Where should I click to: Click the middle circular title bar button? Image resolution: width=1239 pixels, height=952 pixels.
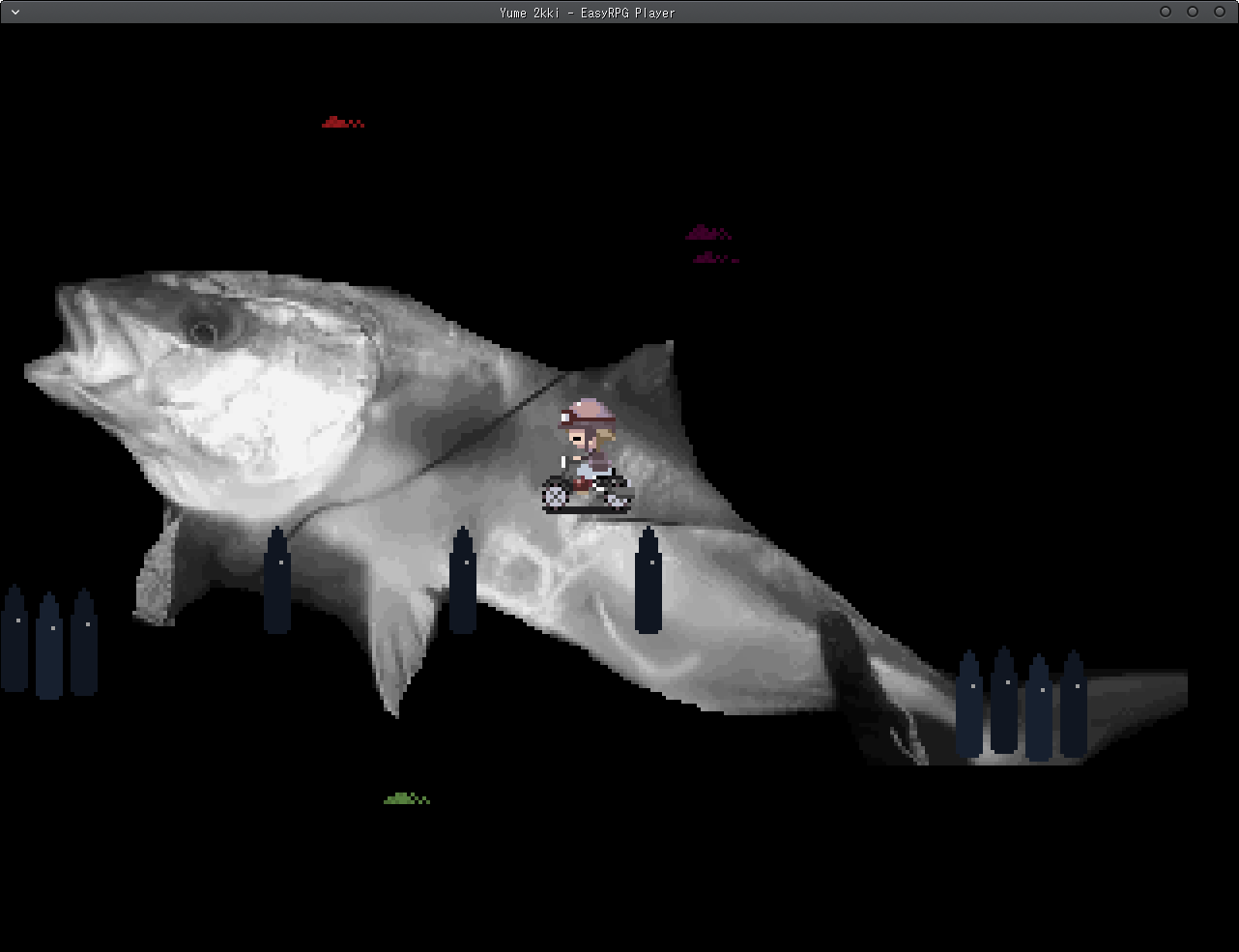point(1192,12)
